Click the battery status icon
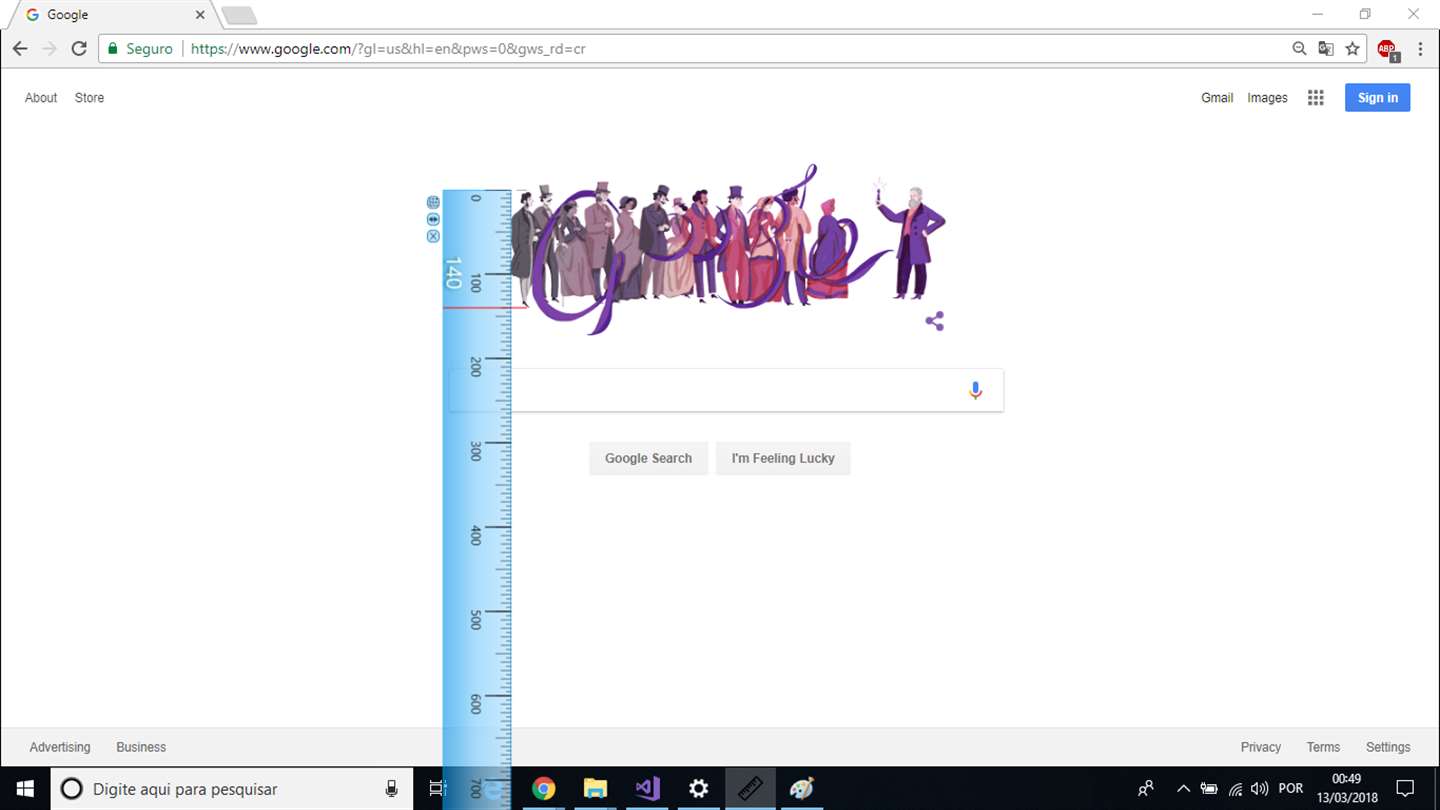Image resolution: width=1440 pixels, height=810 pixels. [1209, 789]
